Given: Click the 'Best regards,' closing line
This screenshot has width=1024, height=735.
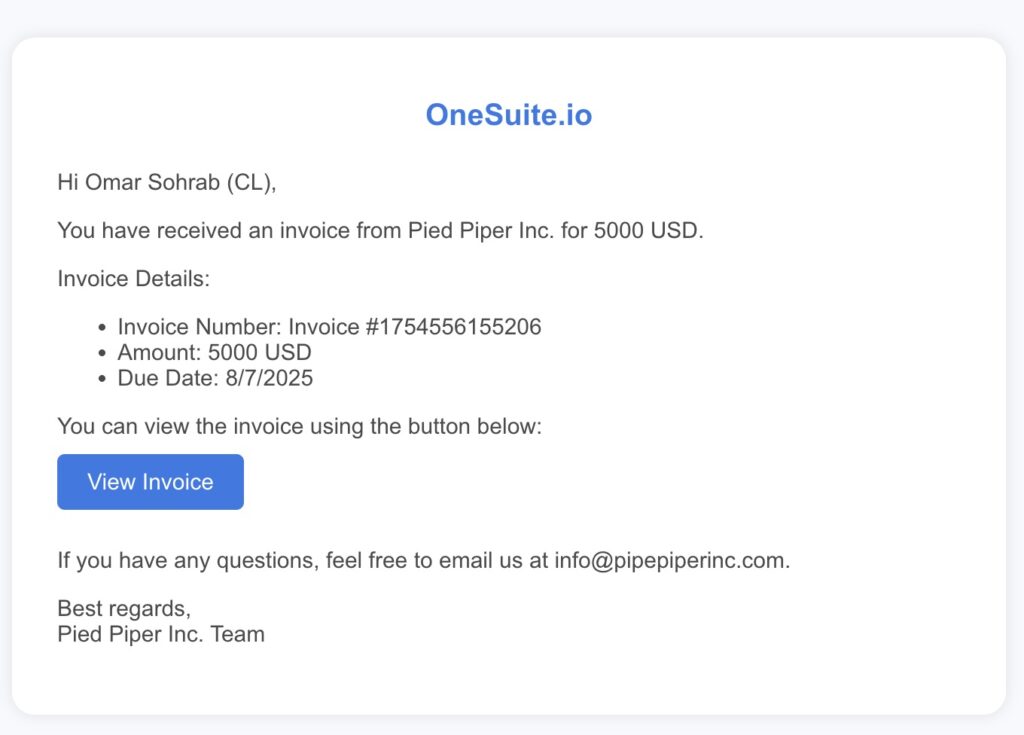Looking at the screenshot, I should tap(124, 609).
